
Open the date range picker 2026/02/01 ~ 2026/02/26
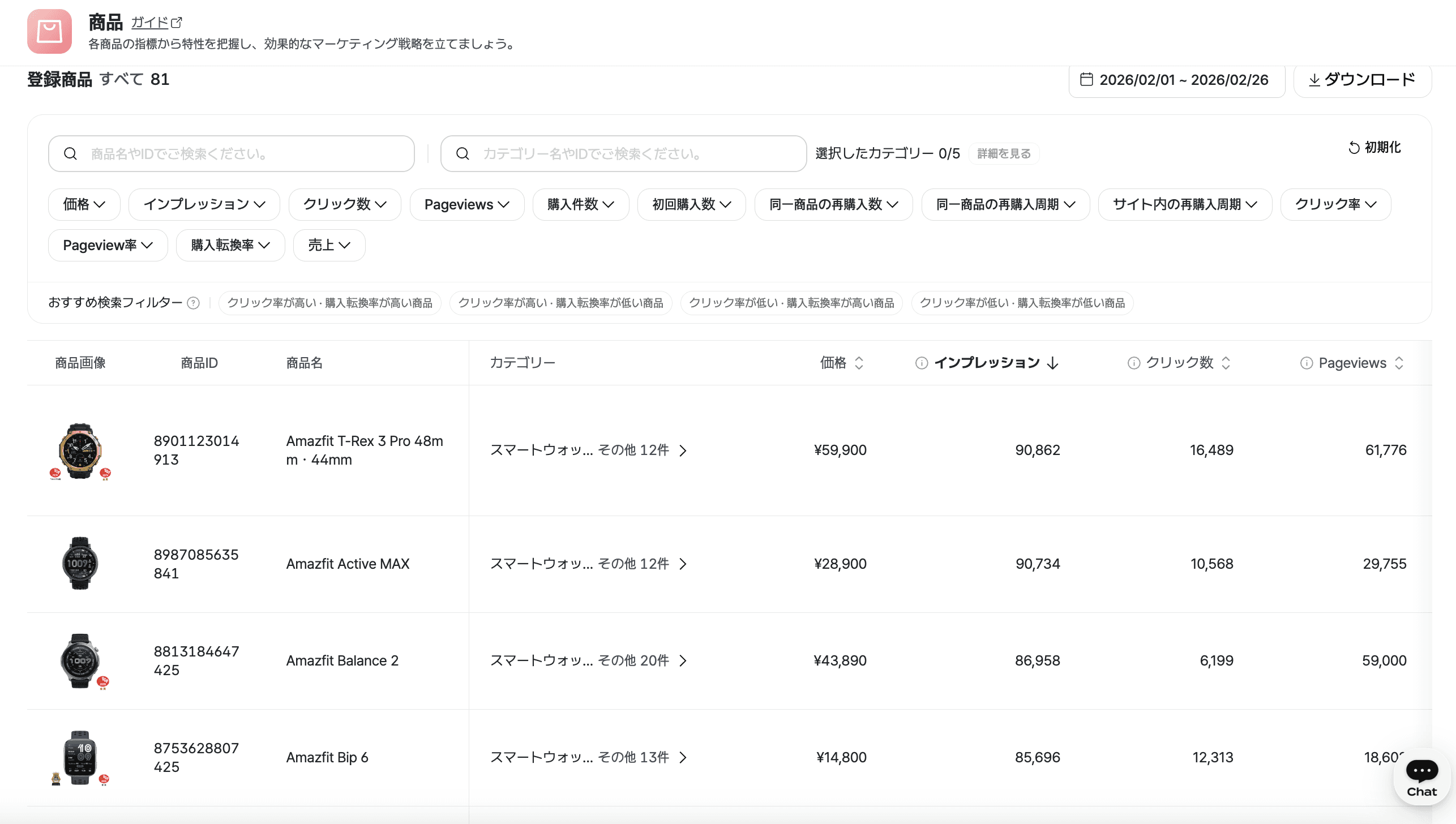(1176, 80)
